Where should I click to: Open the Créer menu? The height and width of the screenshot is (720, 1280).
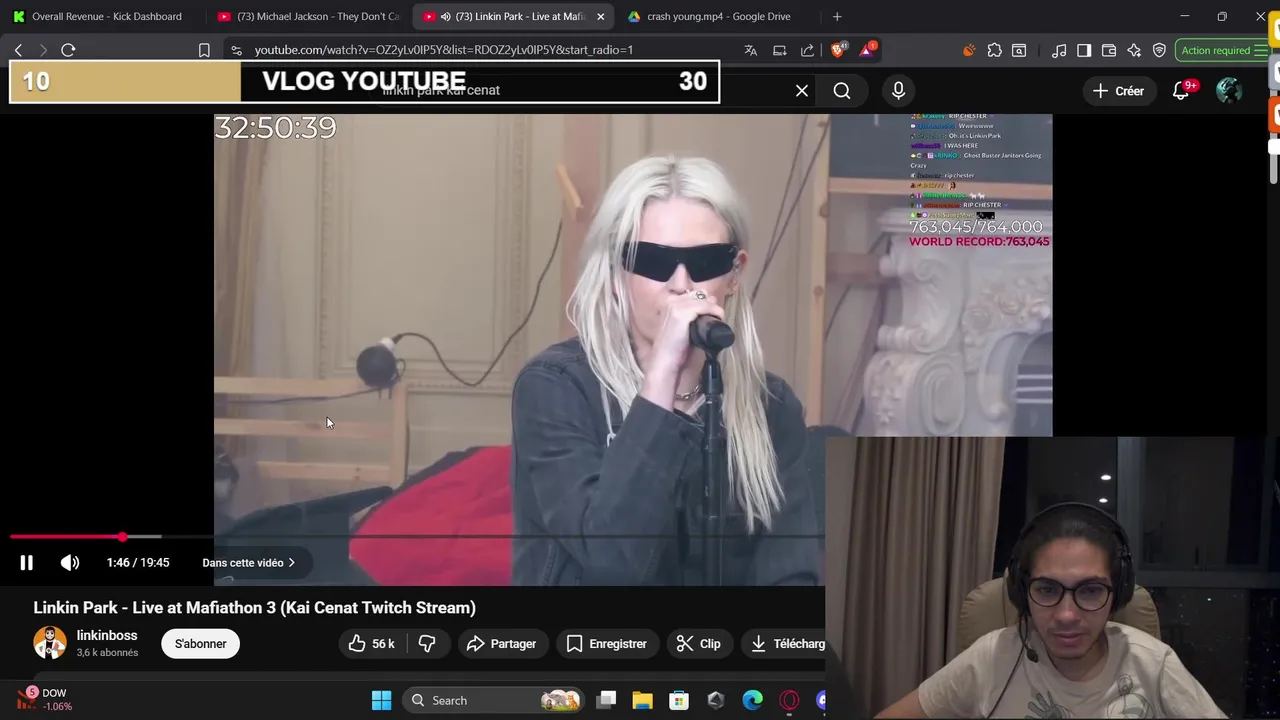1118,91
